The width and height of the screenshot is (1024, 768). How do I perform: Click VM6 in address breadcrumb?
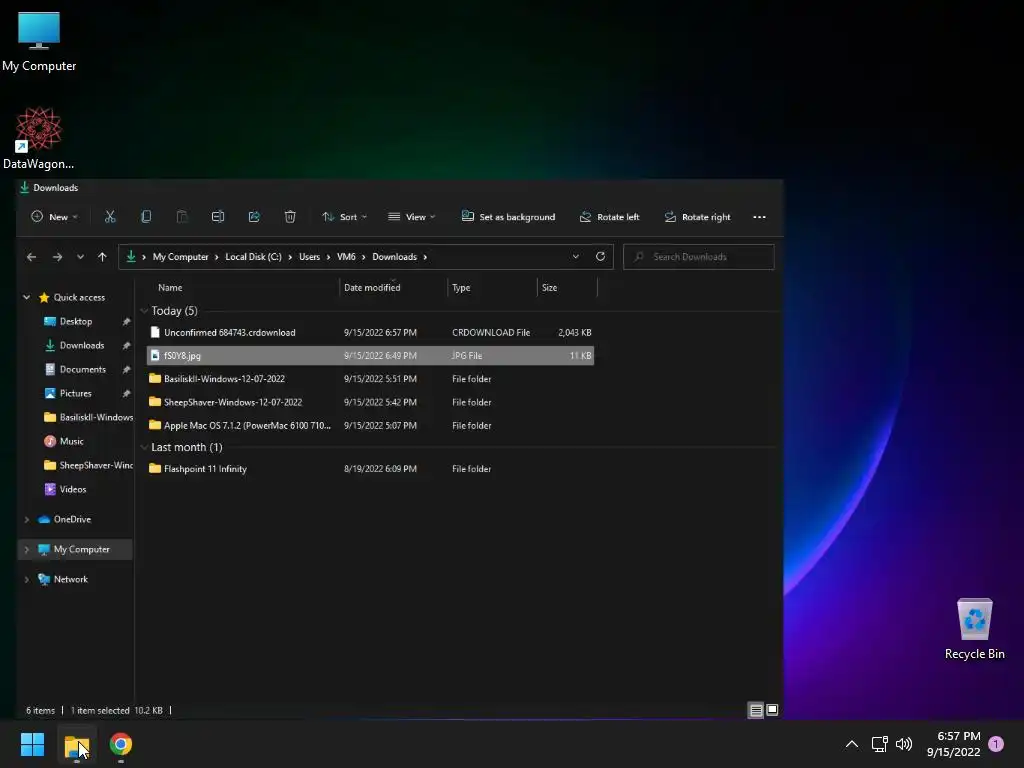click(x=346, y=257)
